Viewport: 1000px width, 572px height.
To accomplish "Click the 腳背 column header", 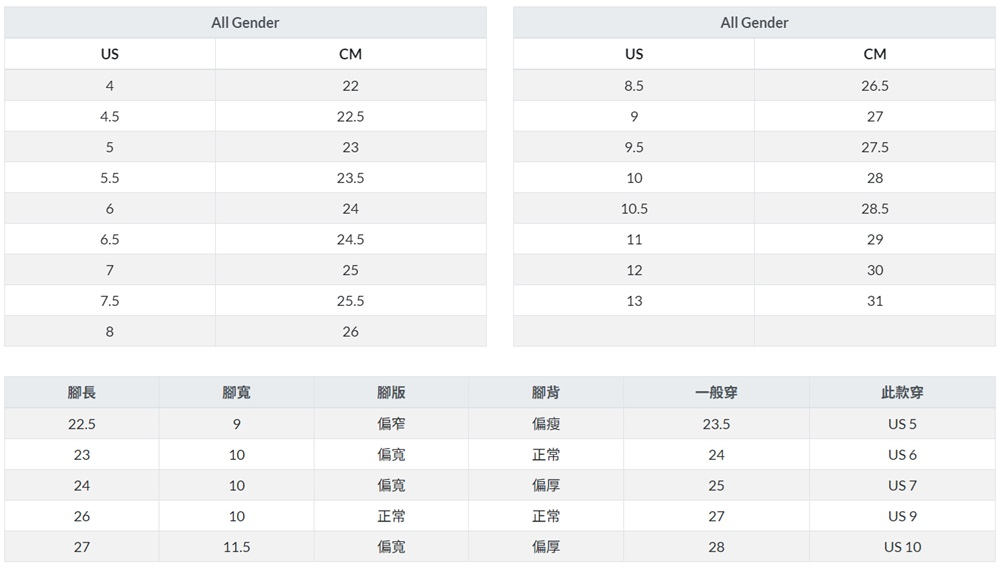I will 546,393.
